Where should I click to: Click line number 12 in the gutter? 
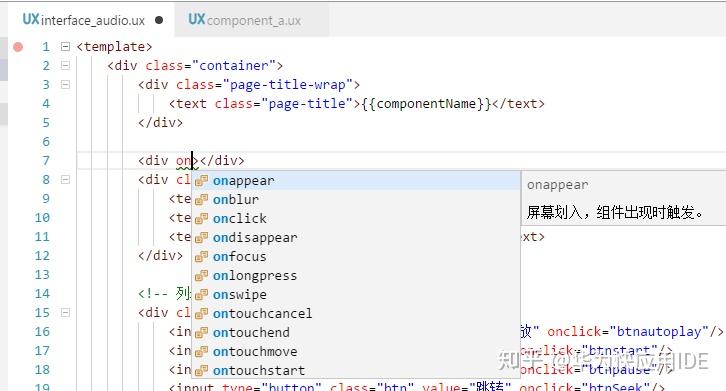pos(42,256)
